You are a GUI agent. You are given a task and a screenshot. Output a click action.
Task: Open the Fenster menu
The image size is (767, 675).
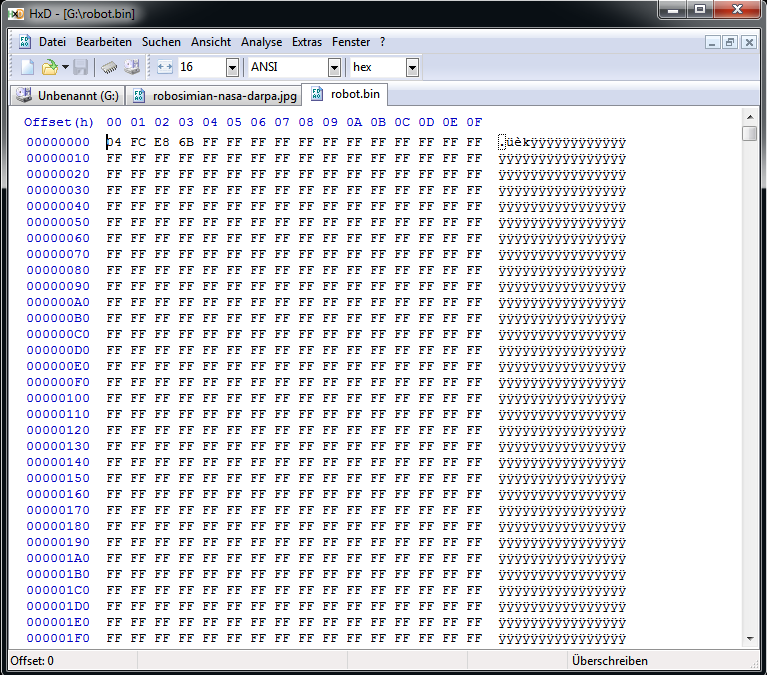pos(351,42)
